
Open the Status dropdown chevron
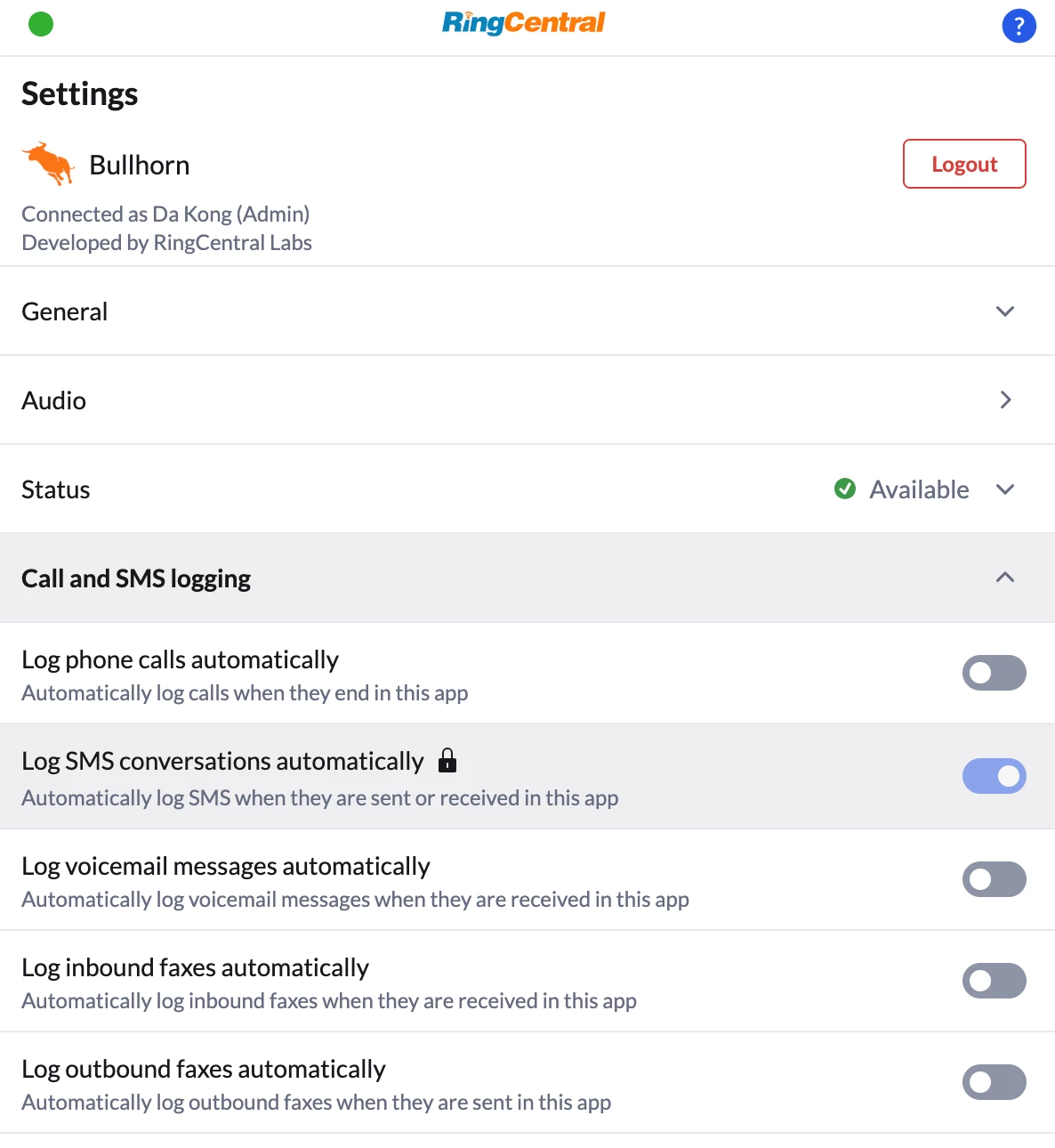(x=1005, y=489)
